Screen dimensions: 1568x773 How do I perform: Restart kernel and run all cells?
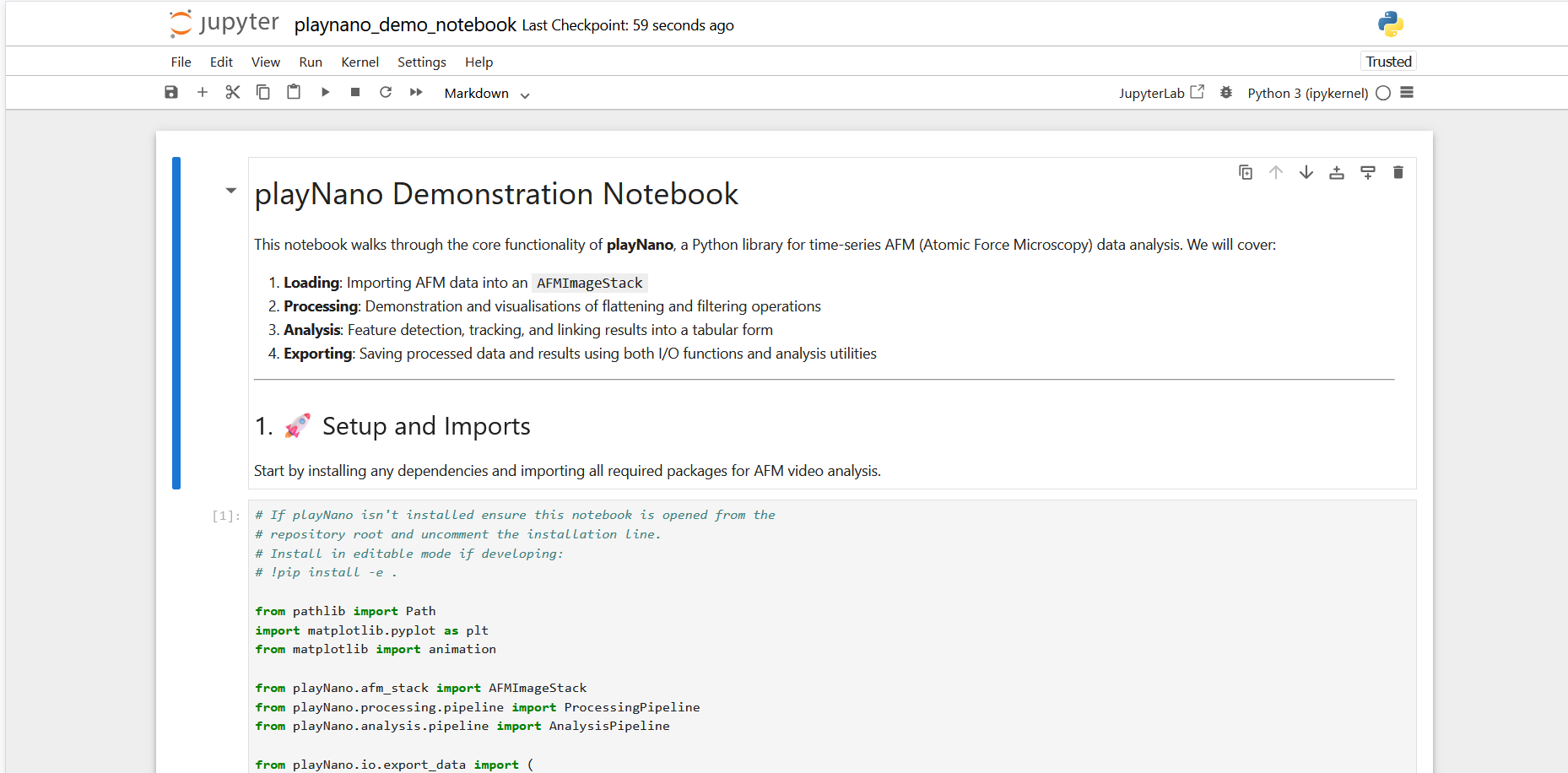[416, 93]
